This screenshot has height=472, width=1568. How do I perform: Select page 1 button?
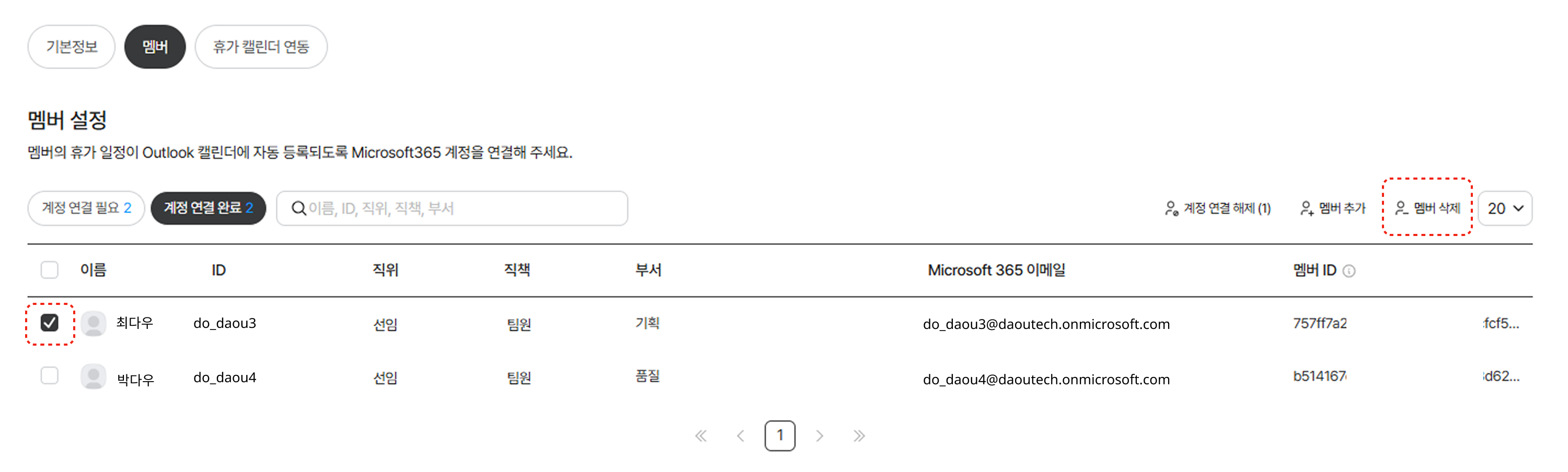[x=780, y=435]
